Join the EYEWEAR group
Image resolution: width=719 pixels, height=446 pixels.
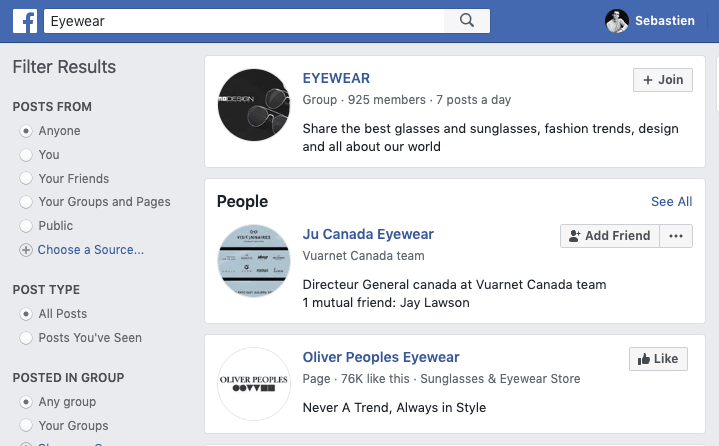[x=663, y=80]
